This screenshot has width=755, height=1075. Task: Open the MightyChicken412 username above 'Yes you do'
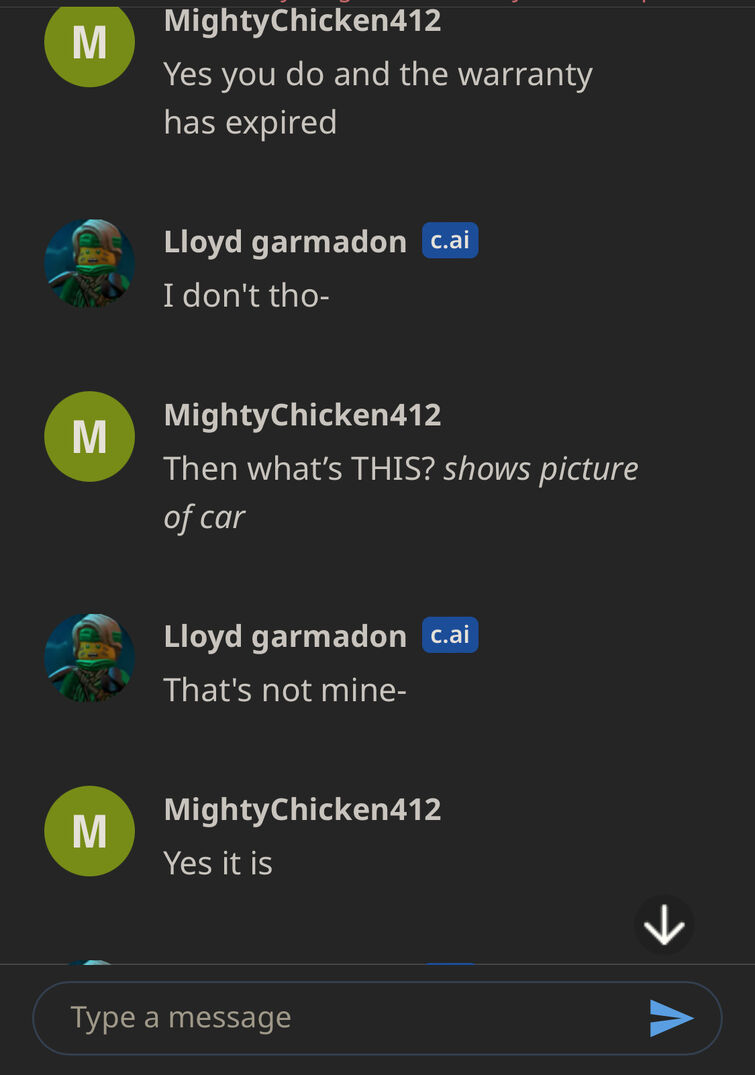pos(302,21)
